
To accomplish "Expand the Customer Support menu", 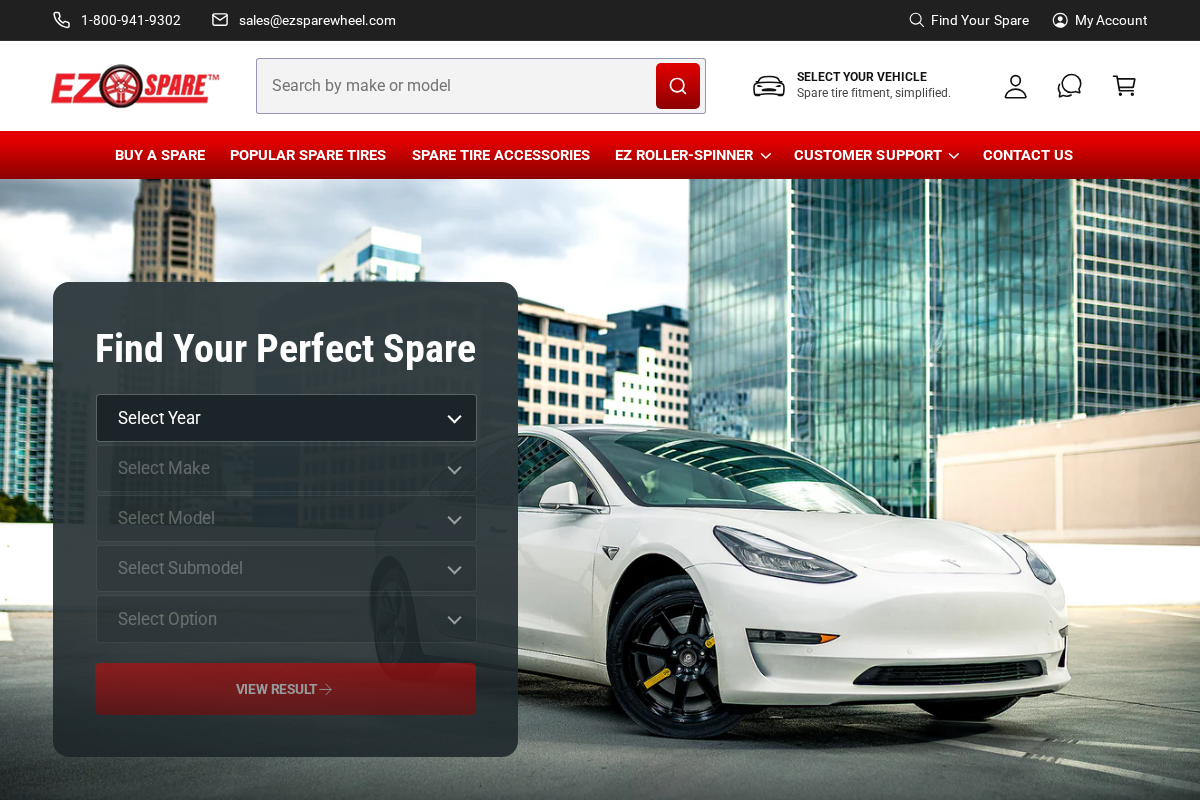I will [876, 155].
